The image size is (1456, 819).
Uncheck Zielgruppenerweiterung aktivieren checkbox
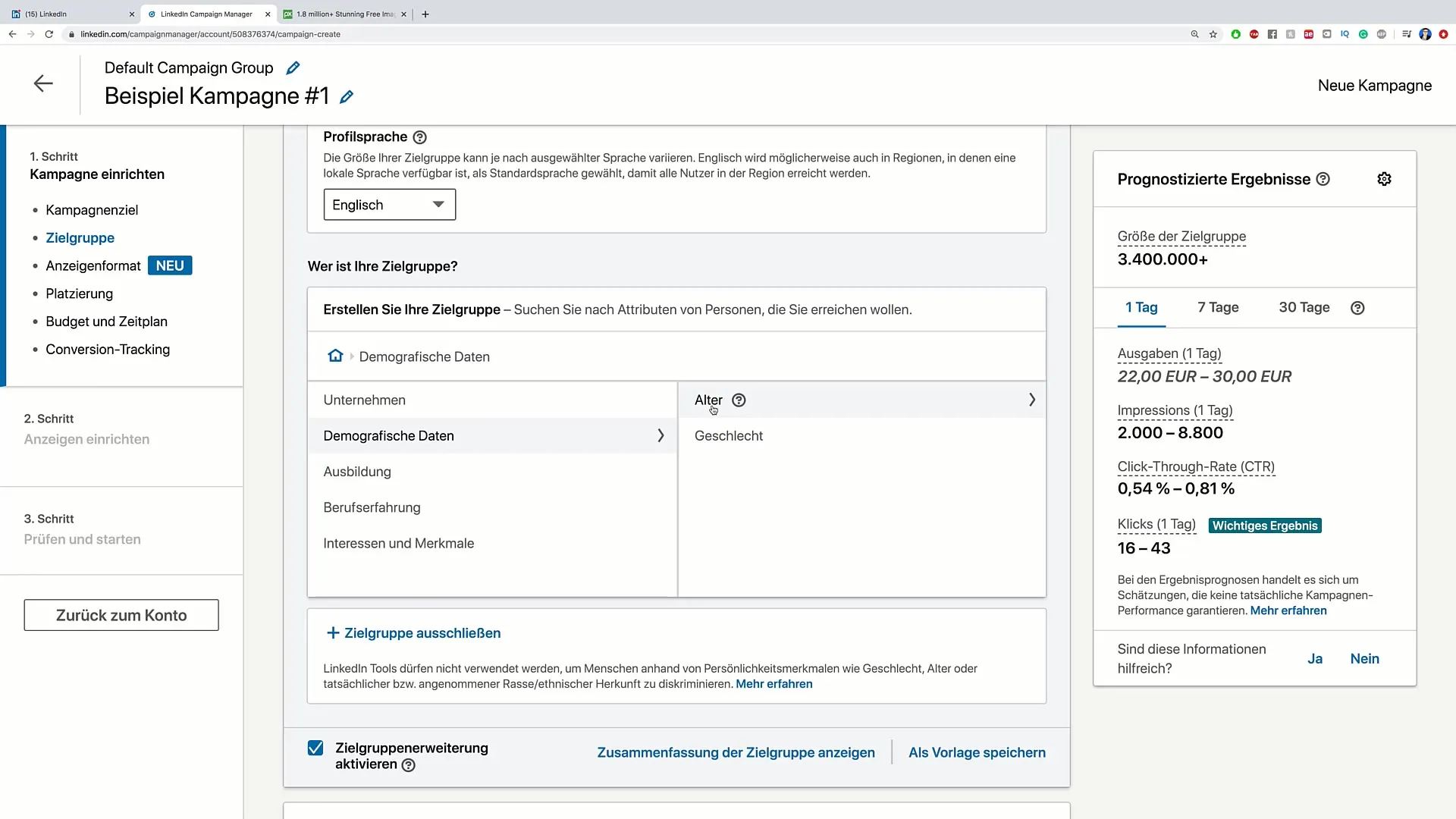pyautogui.click(x=315, y=748)
